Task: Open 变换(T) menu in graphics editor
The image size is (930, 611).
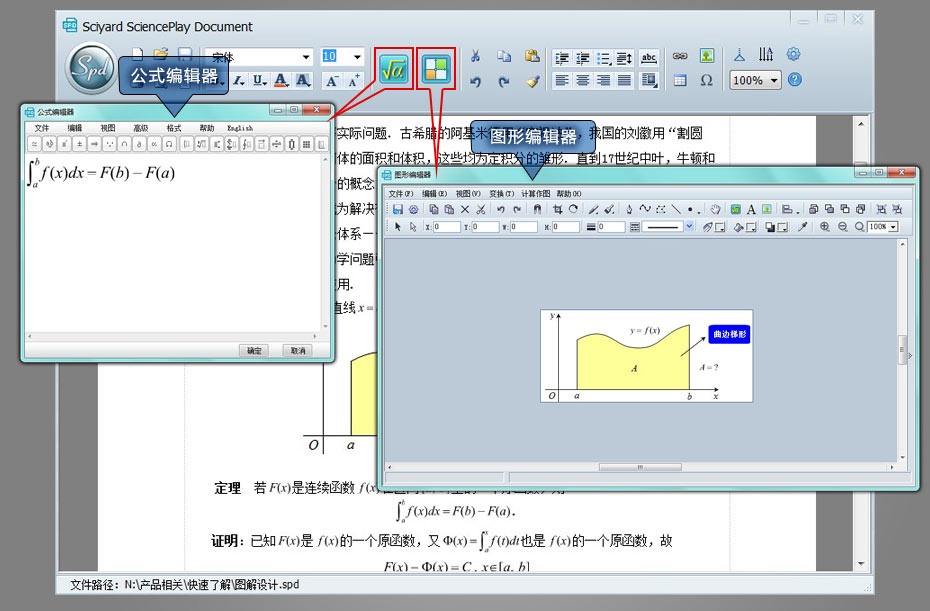Action: tap(501, 193)
